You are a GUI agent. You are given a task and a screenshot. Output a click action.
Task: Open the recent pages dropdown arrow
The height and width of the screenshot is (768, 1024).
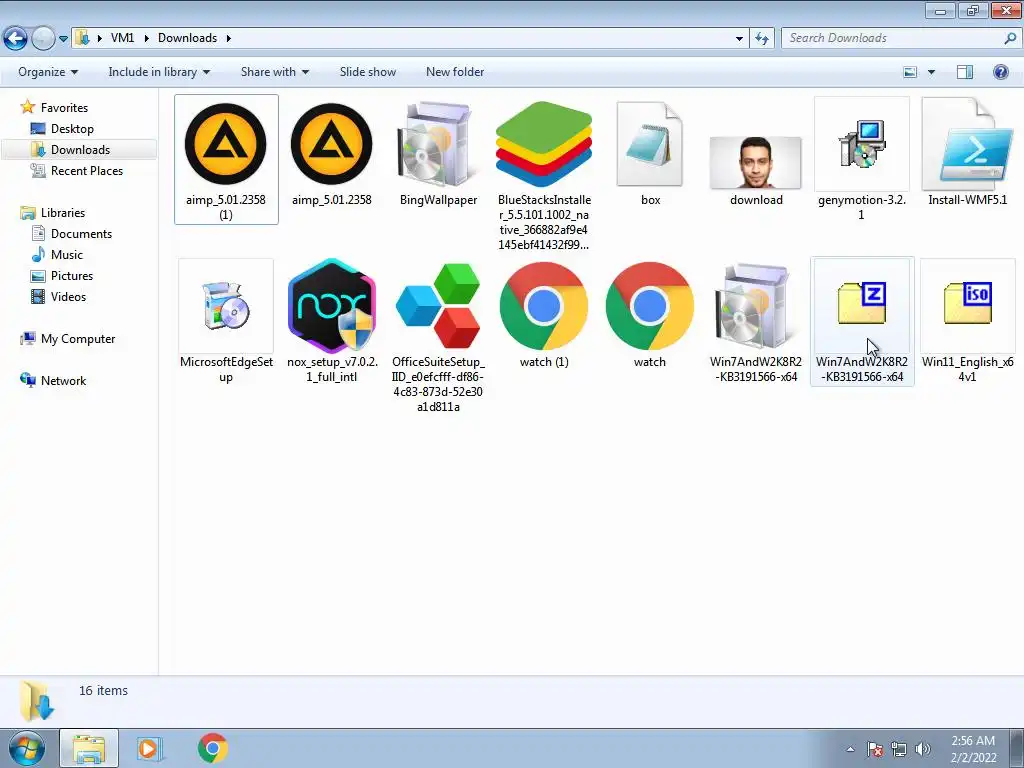click(63, 39)
